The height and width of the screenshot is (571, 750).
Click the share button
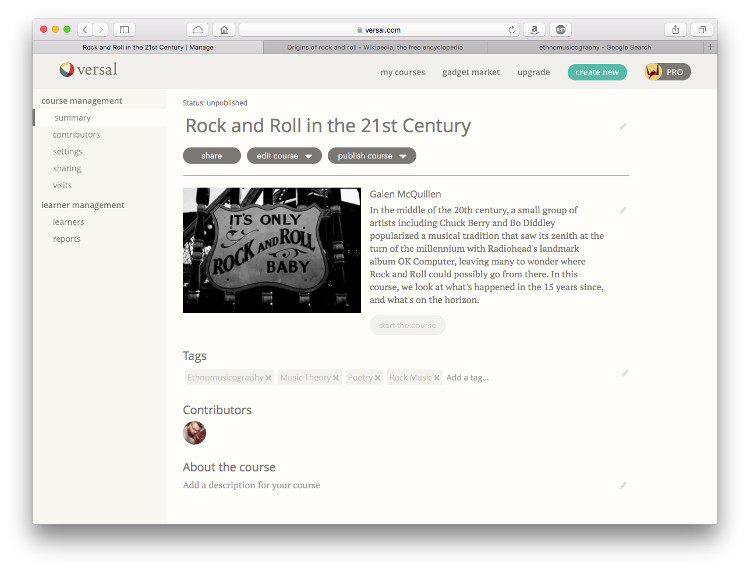(x=211, y=155)
